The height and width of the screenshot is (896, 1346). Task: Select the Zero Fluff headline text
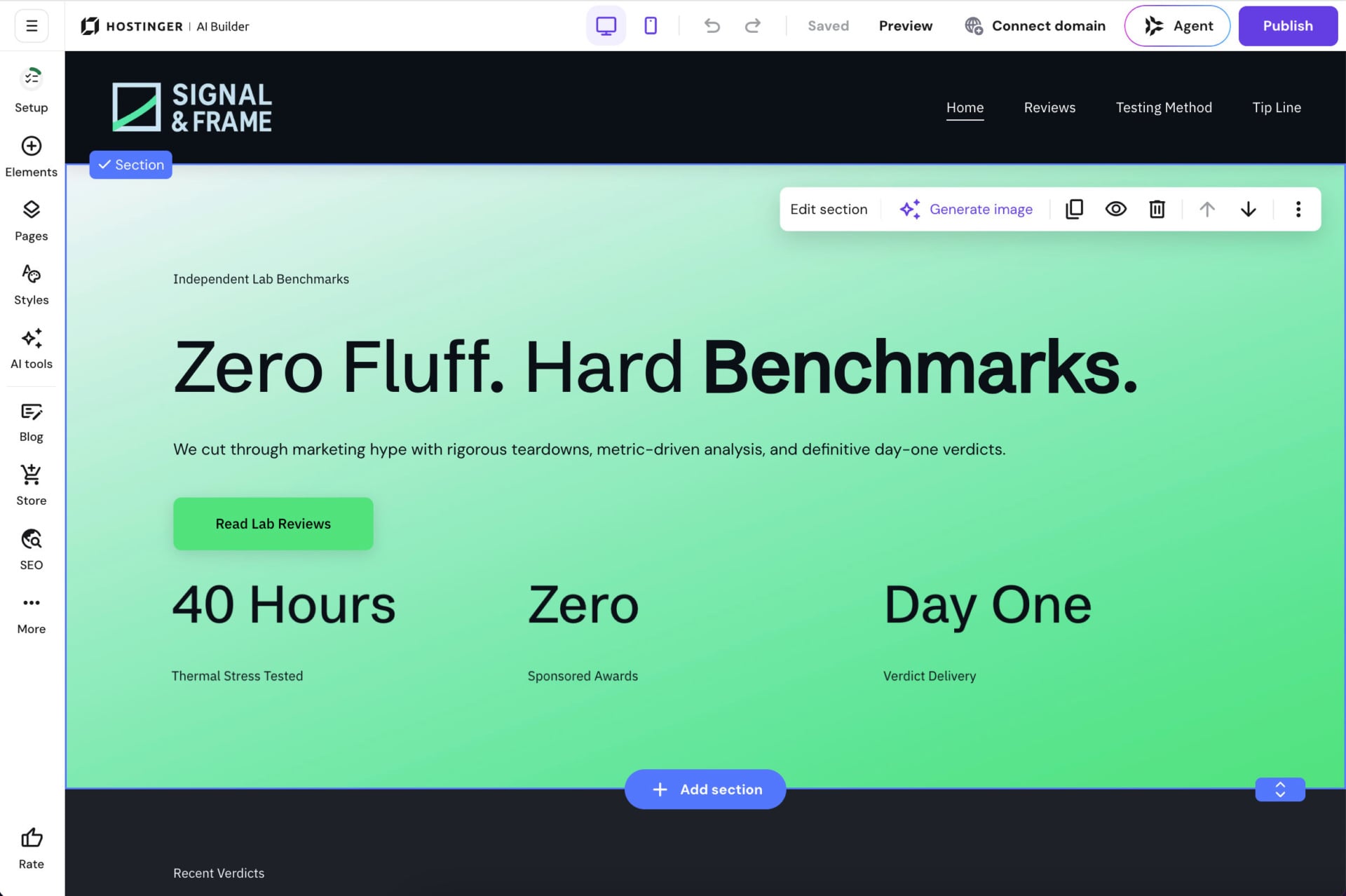point(655,367)
